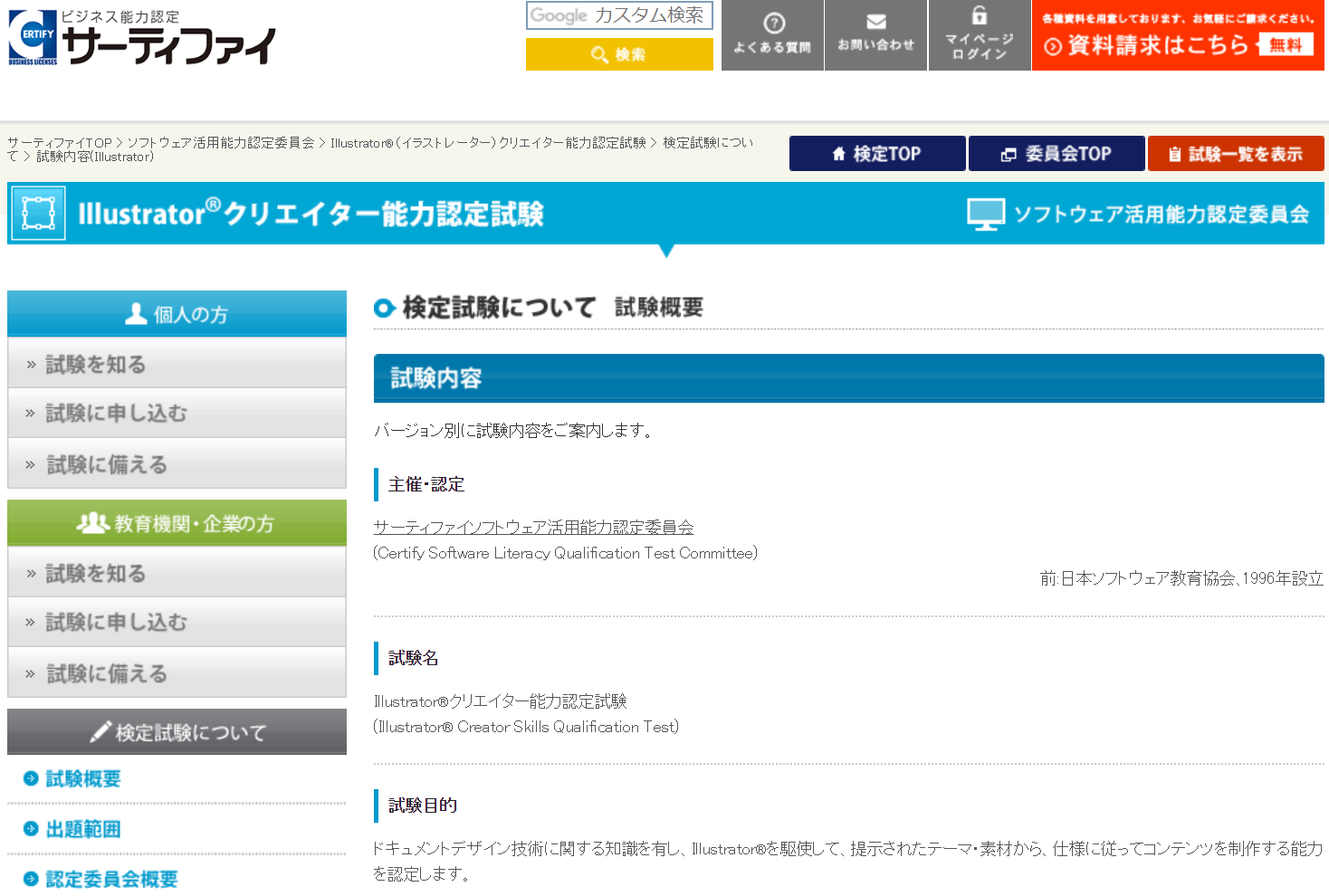Open 試験を知る under 教育機関・企業の方
The width and height of the screenshot is (1329, 896).
click(x=177, y=573)
